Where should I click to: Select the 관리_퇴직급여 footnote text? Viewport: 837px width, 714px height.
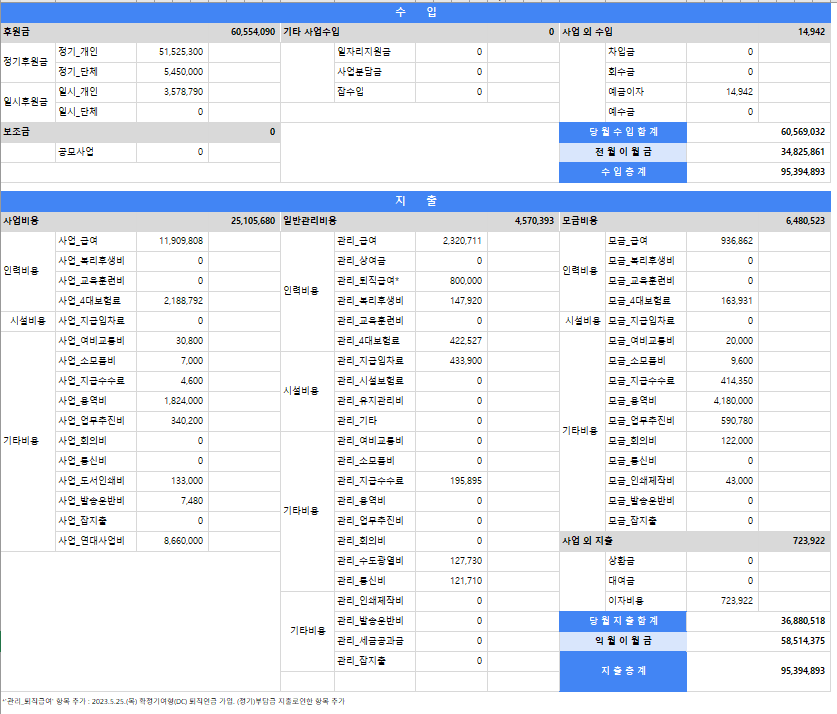(x=174, y=701)
